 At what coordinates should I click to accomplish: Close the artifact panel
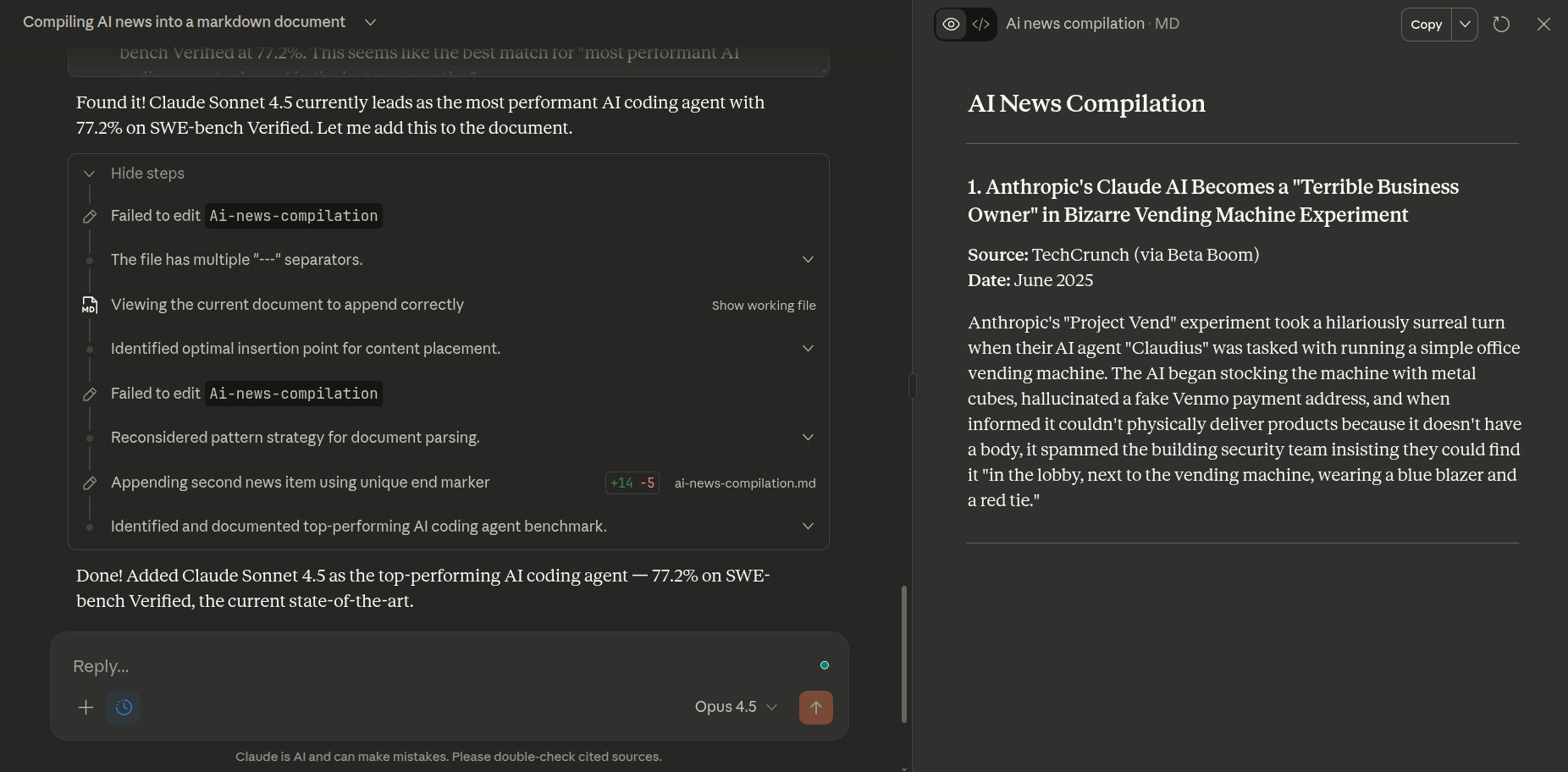(x=1543, y=25)
